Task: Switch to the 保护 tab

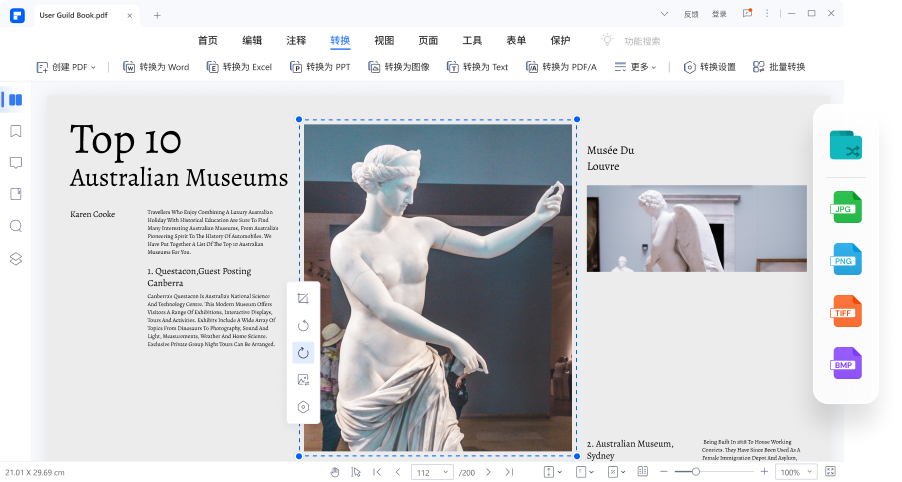Action: tap(560, 41)
